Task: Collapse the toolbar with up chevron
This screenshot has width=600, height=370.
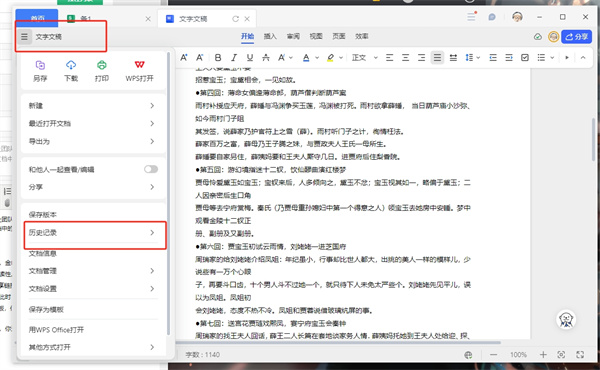Action: (583, 57)
